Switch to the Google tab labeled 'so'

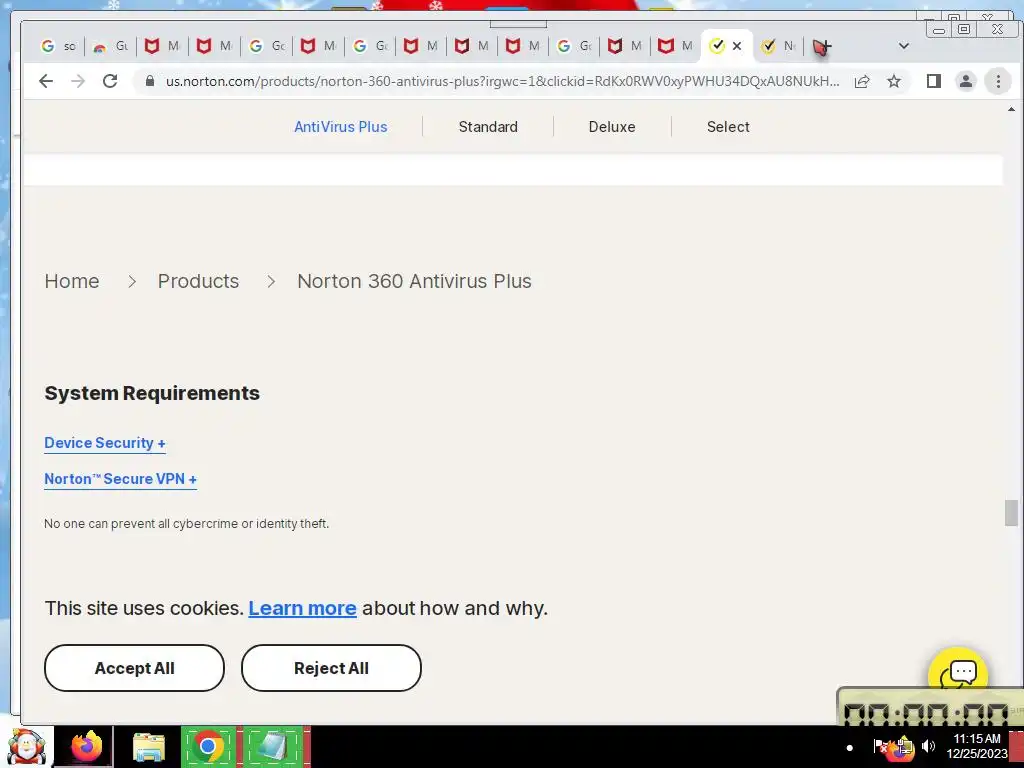click(59, 46)
